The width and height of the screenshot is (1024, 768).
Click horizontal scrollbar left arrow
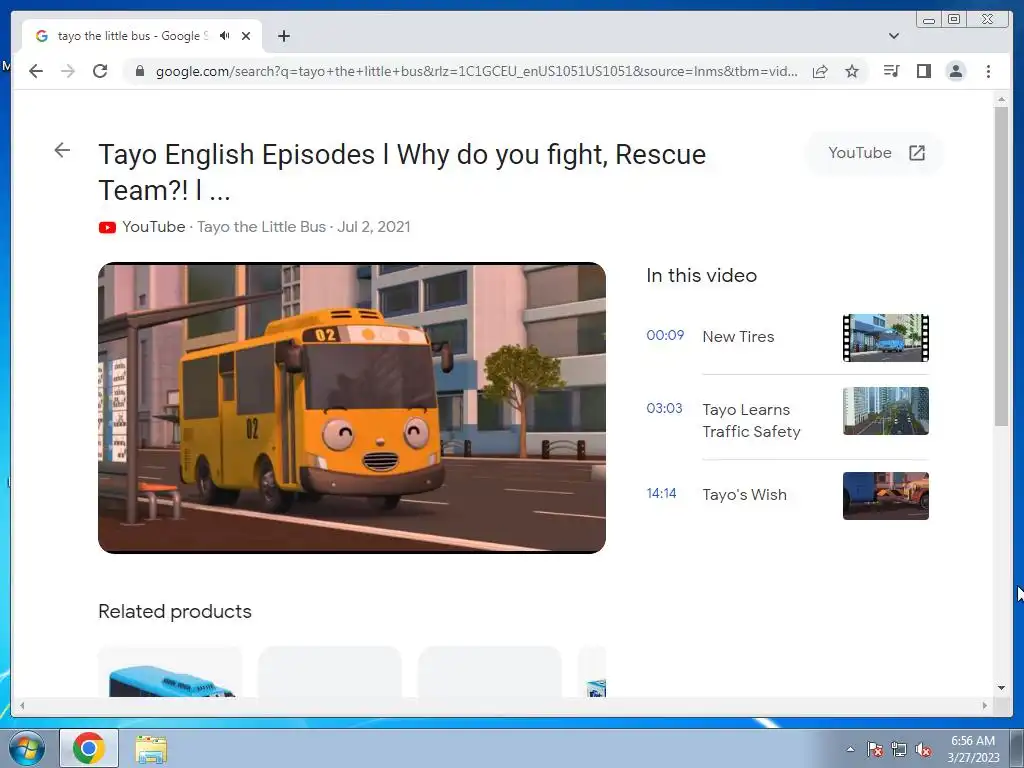click(x=22, y=705)
